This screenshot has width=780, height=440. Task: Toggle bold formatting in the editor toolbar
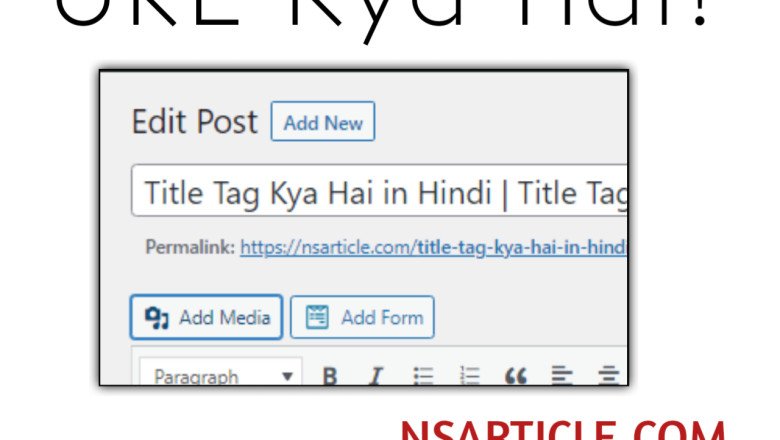(330, 377)
